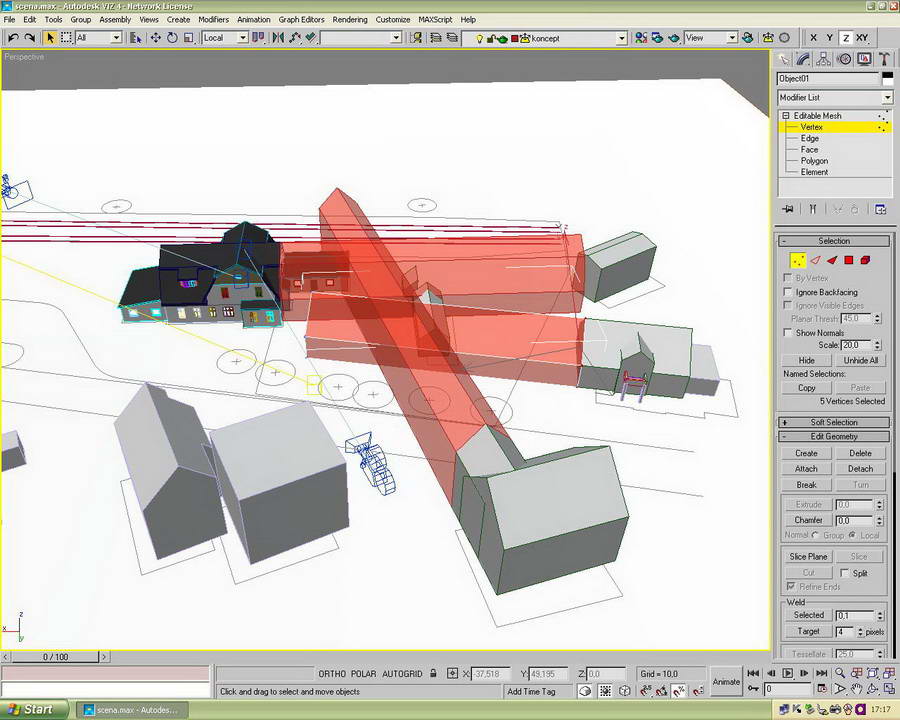Open the Modifiers menu

pos(213,19)
